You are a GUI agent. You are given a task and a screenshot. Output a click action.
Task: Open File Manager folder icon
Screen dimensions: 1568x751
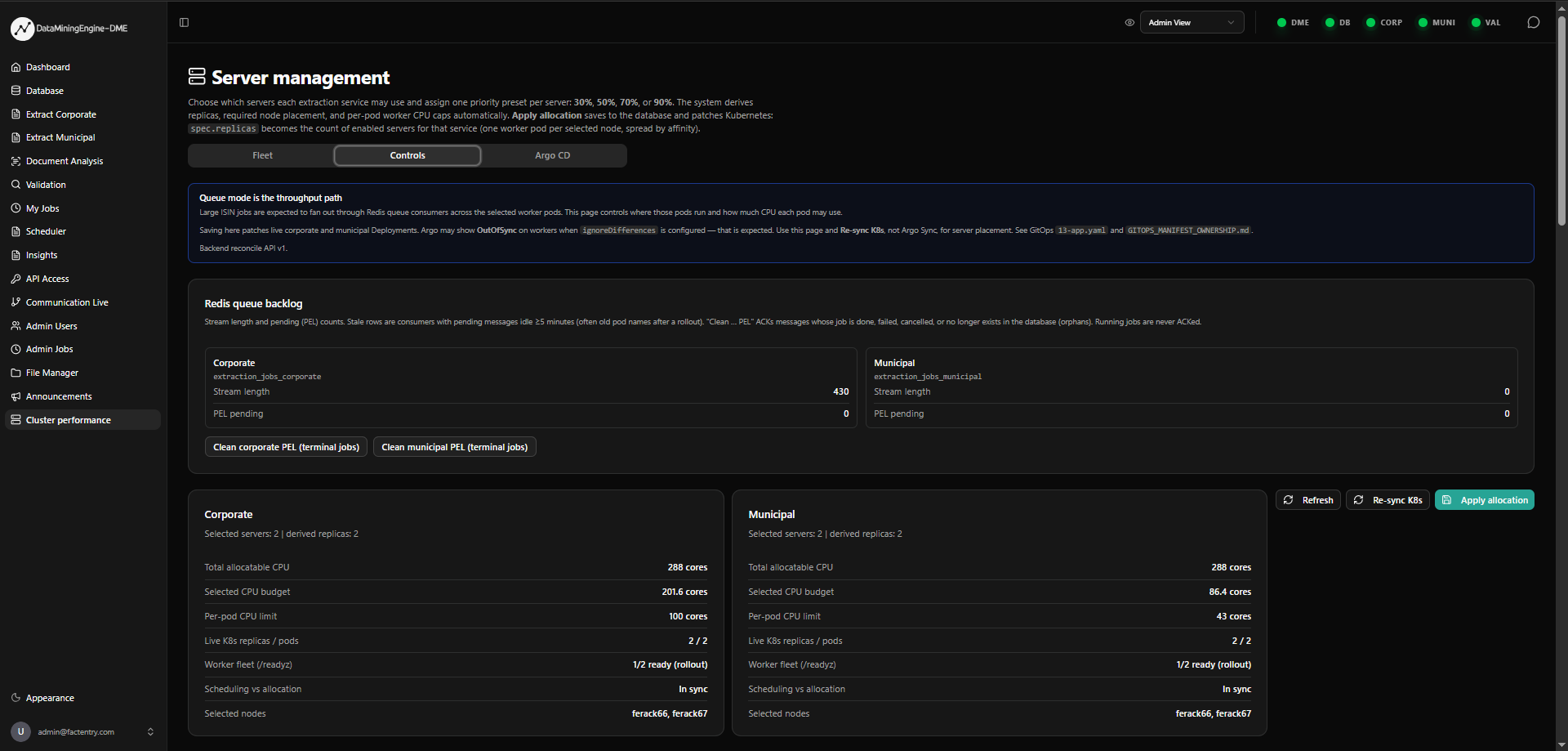16,373
